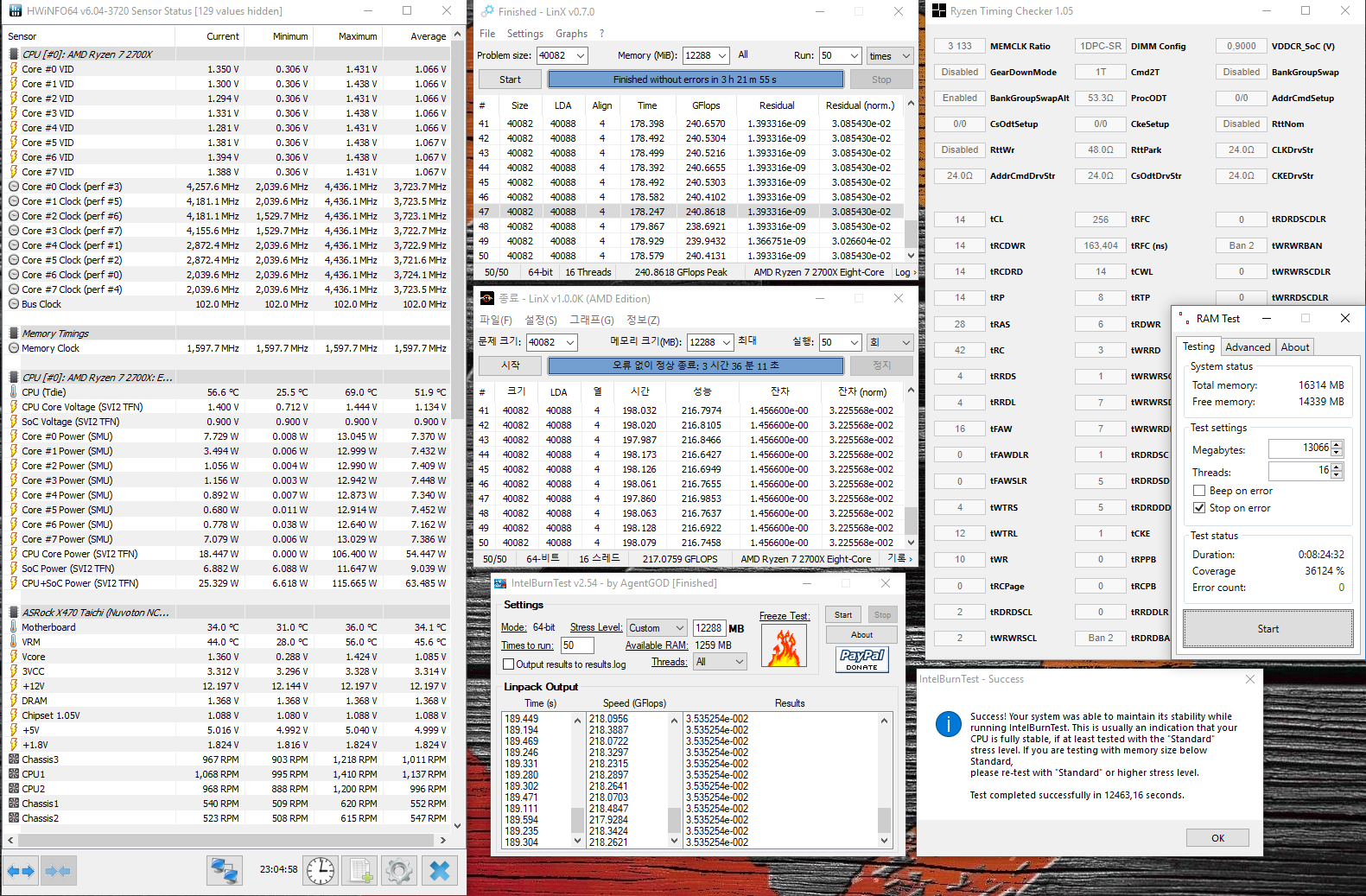Click LinX AMD 시작 button
This screenshot has height=896, width=1366.
click(x=510, y=365)
